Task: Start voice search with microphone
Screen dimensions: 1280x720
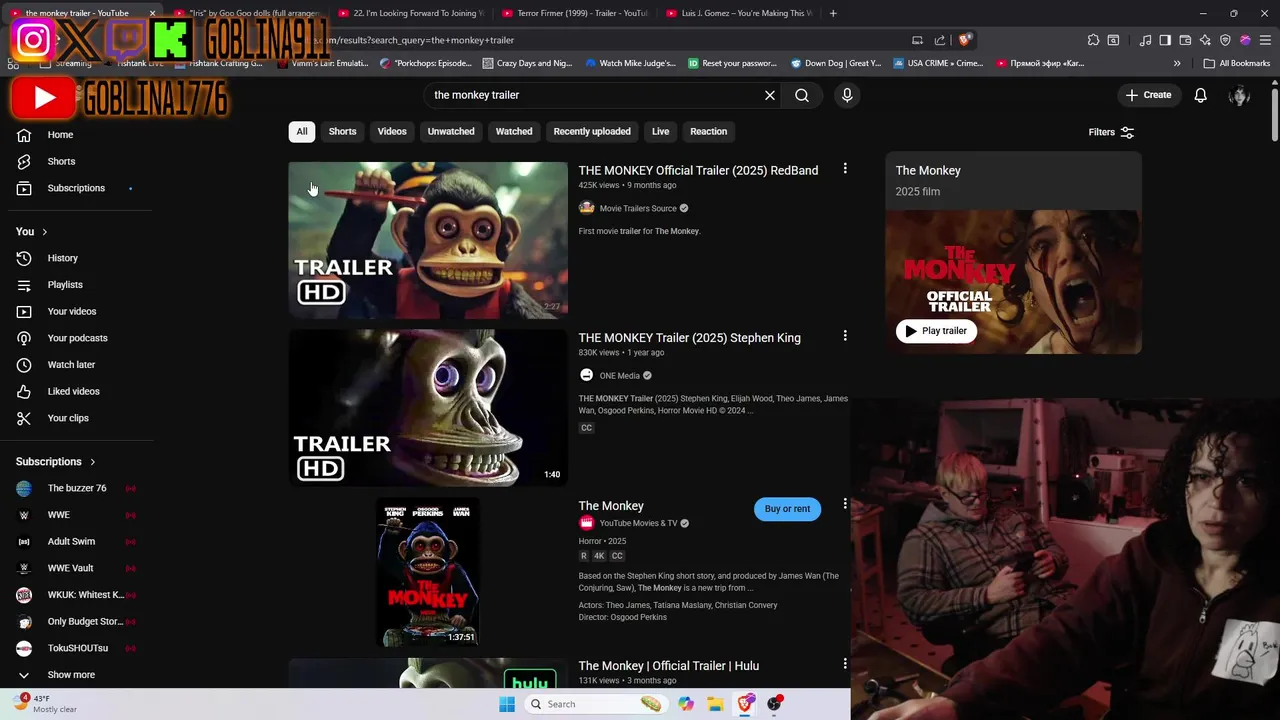Action: click(x=847, y=95)
